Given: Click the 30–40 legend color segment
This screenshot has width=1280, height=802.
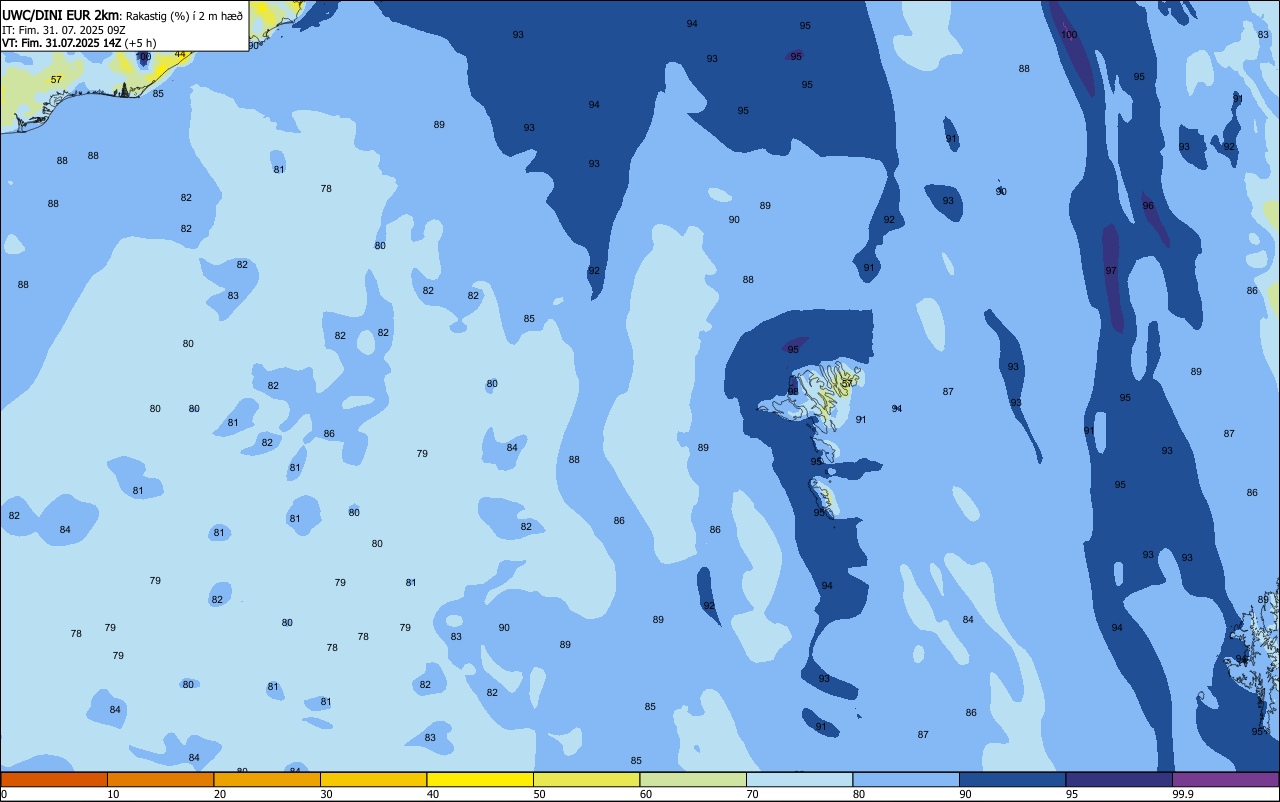Looking at the screenshot, I should click(373, 779).
